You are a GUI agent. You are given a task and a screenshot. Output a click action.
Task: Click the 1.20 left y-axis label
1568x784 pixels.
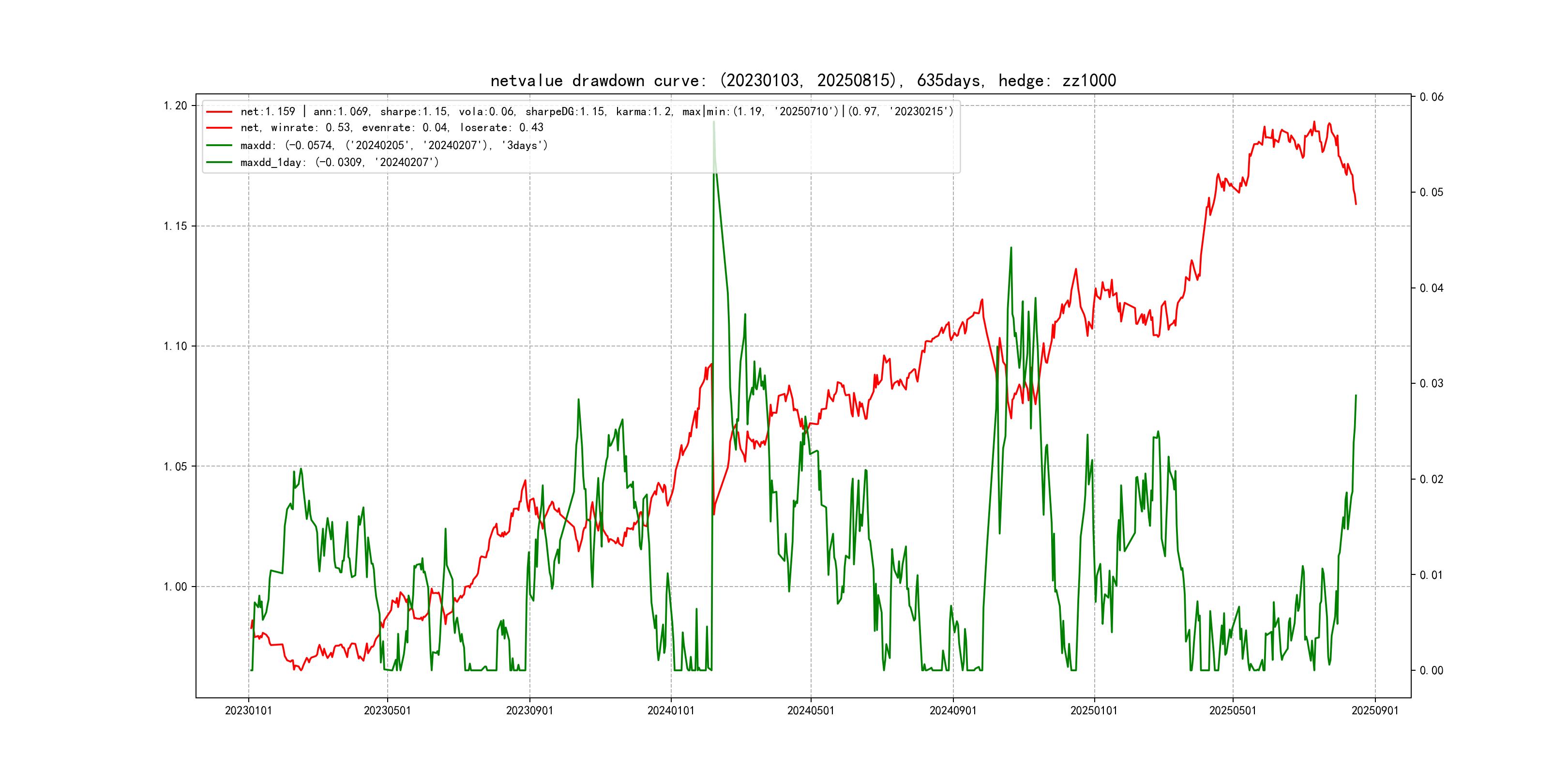point(175,106)
